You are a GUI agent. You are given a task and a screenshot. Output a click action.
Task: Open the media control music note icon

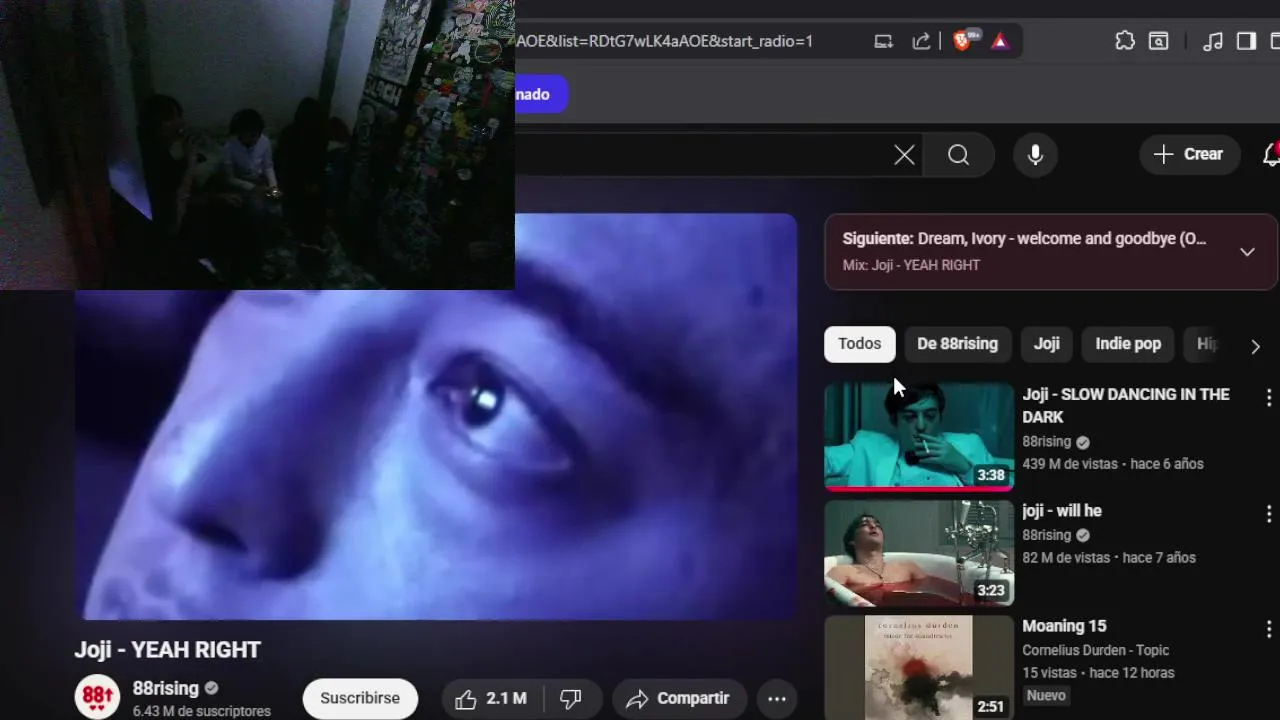[x=1212, y=41]
